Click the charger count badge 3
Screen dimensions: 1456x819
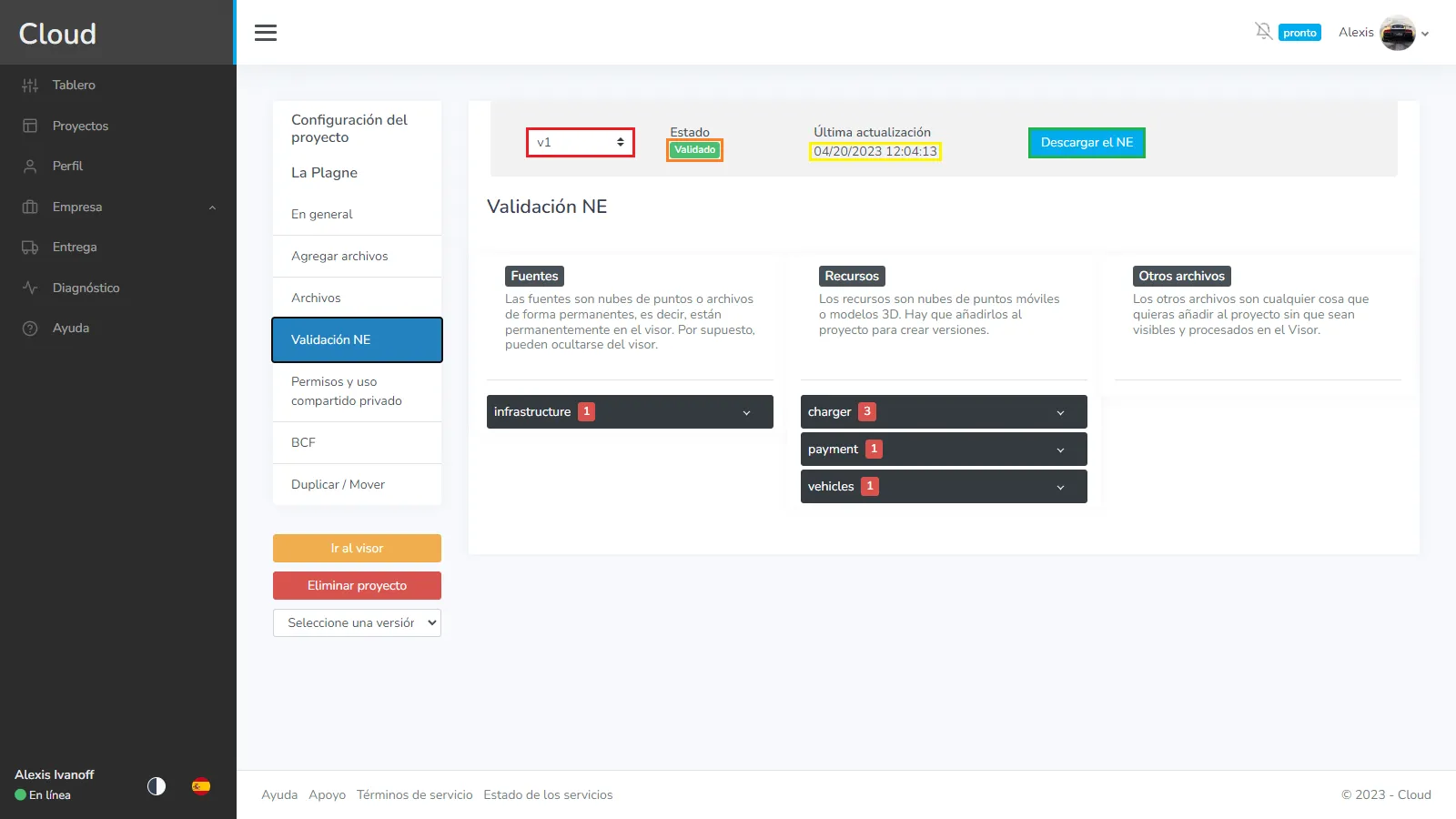point(867,411)
